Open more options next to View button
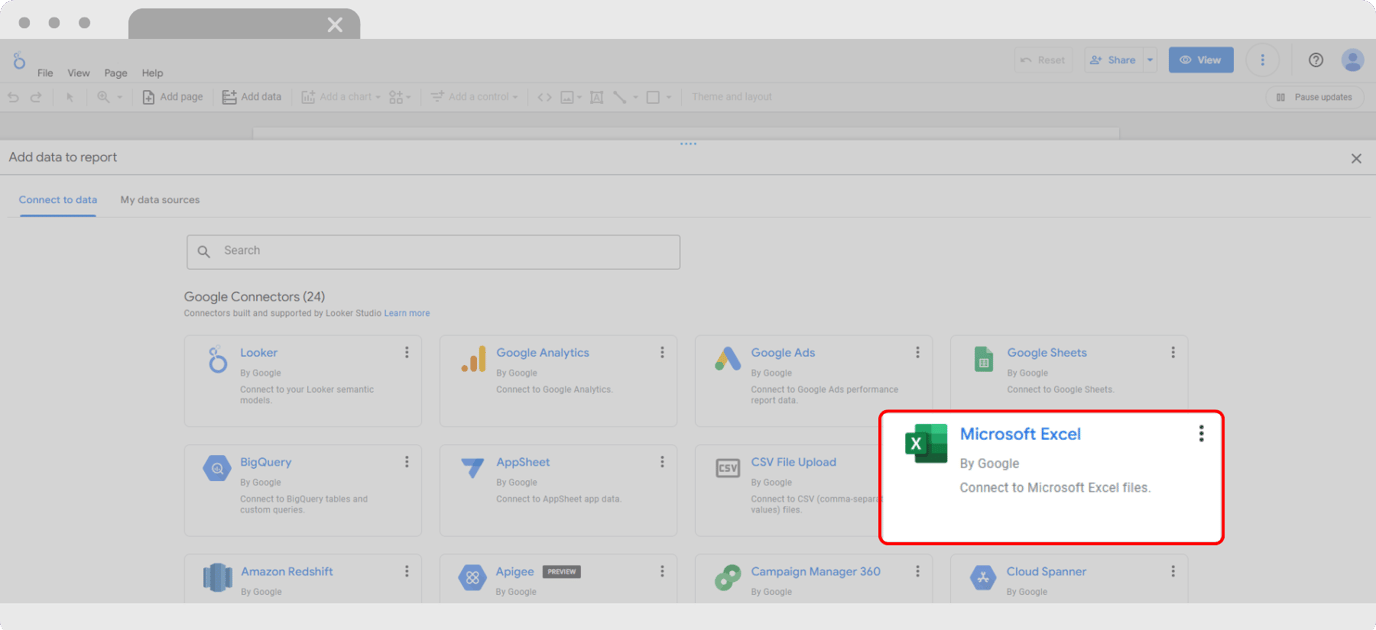1376x630 pixels. point(1262,60)
